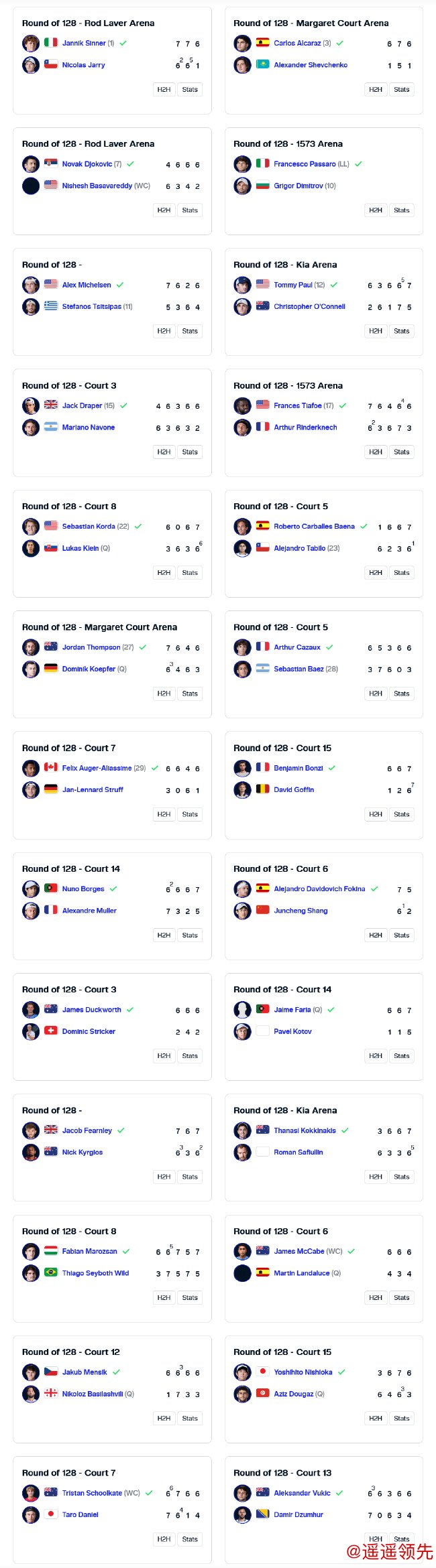
Task: Click the Greek flag beside Stefanos Tsitsipas
Action: (51, 306)
